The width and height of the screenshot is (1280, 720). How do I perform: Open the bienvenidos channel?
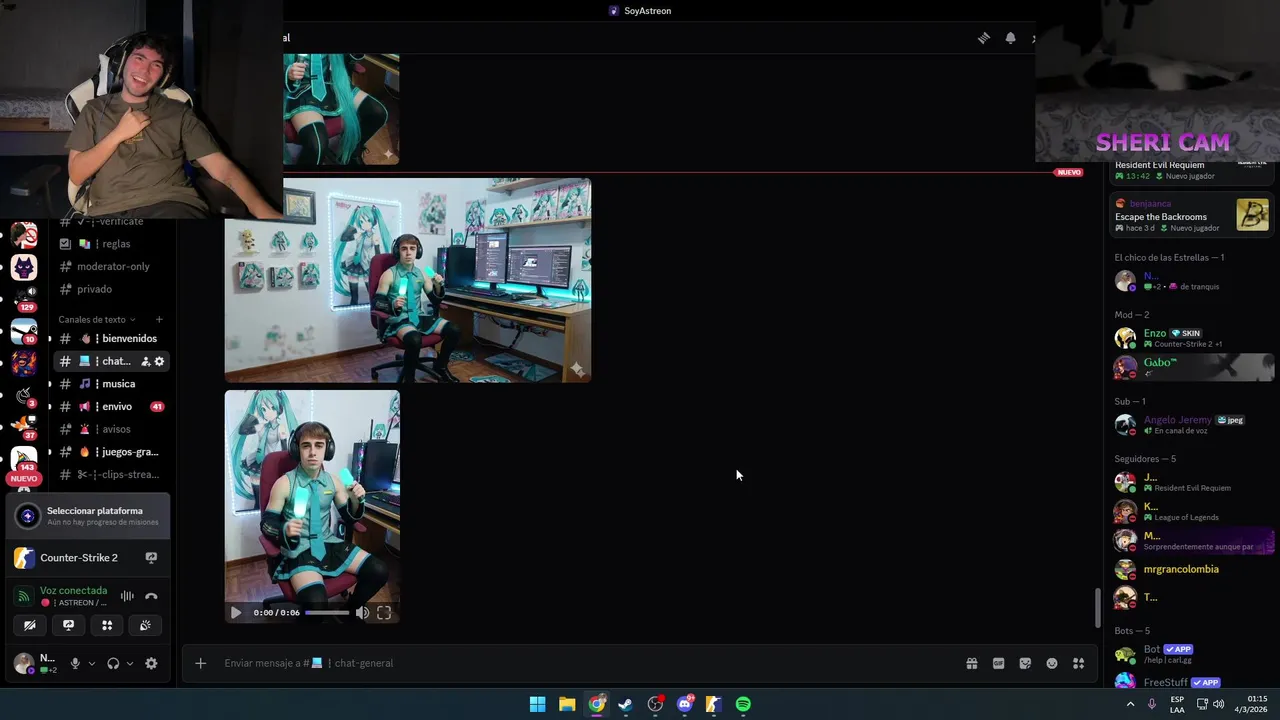coord(110,338)
